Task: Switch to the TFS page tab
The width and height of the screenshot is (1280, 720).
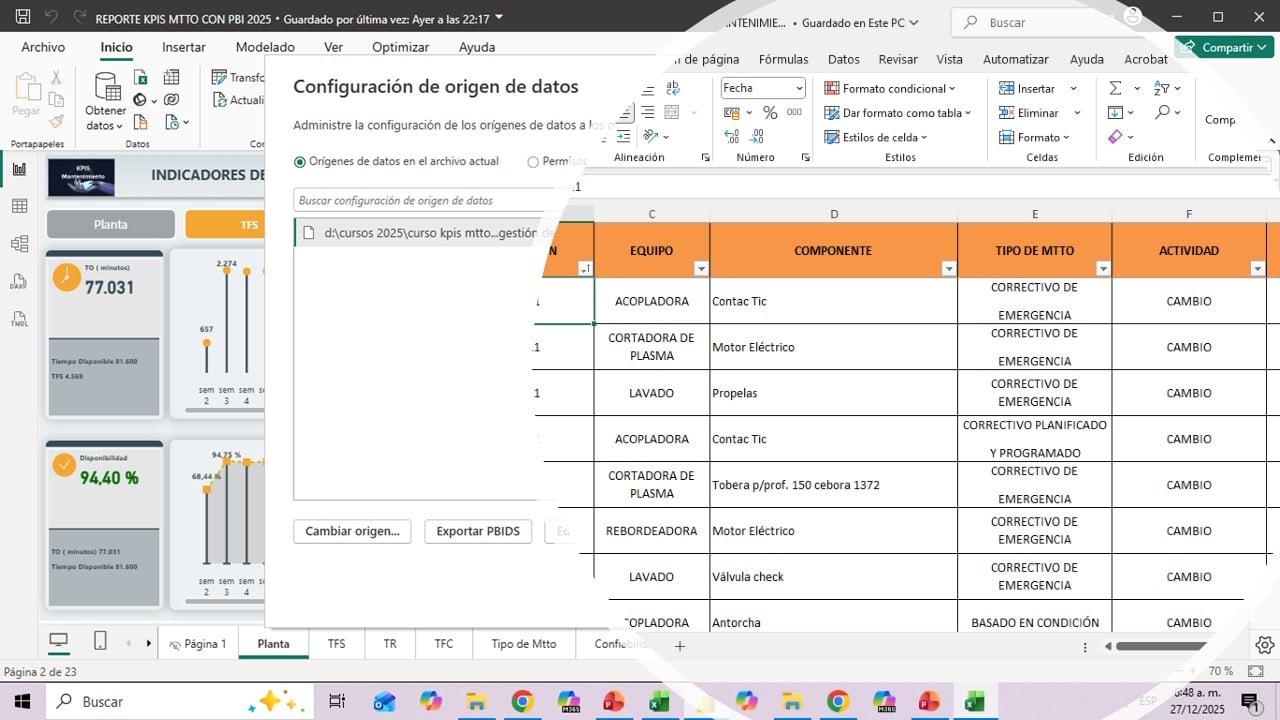Action: (336, 644)
